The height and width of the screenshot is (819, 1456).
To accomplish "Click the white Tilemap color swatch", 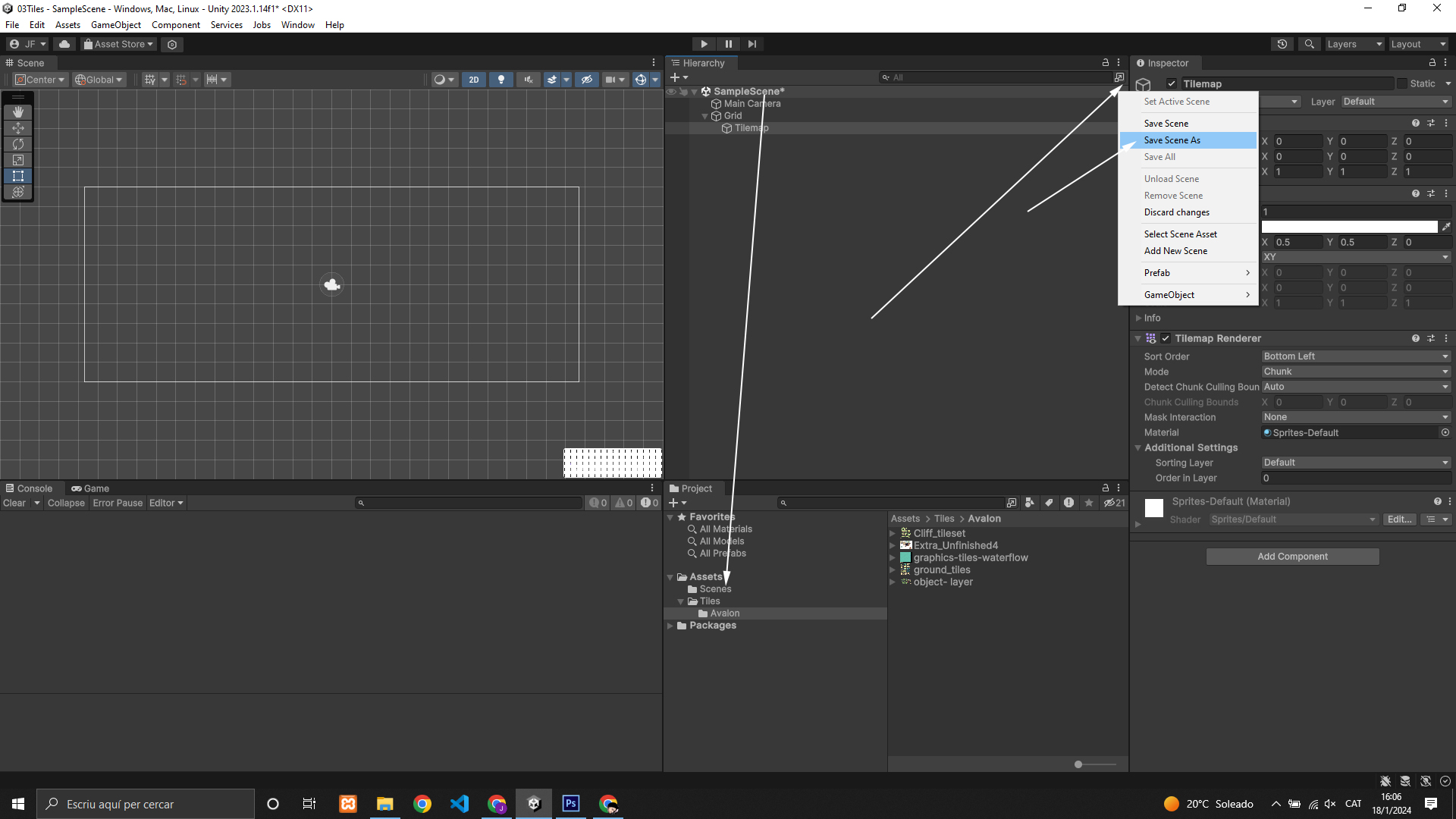I will pos(1349,227).
